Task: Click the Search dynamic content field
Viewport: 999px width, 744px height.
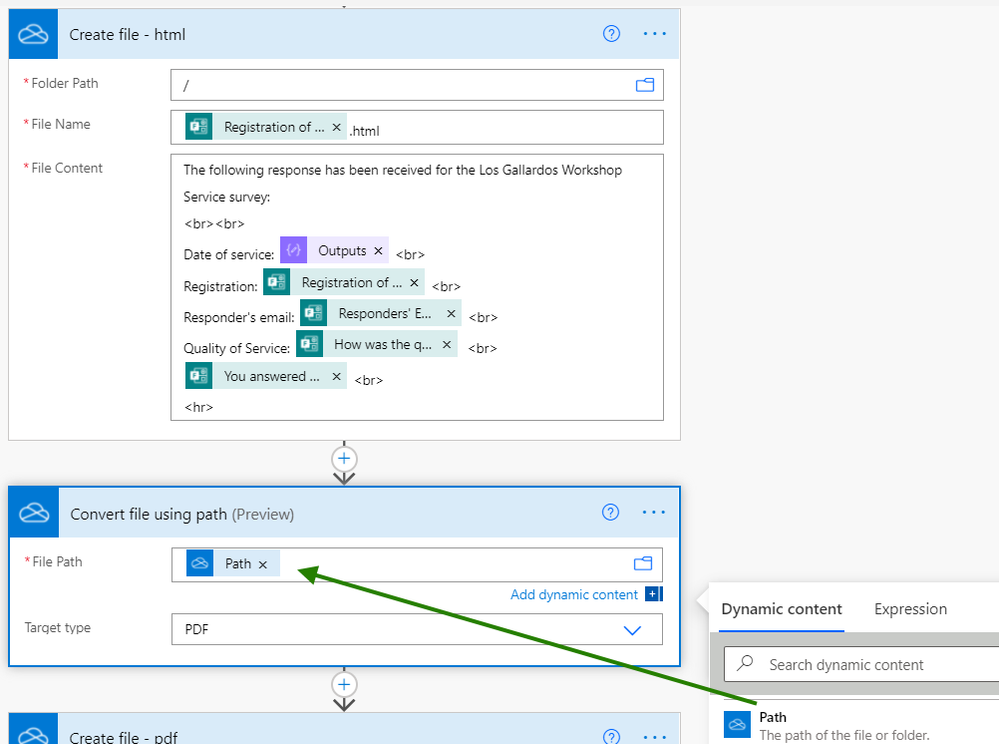Action: tap(861, 664)
